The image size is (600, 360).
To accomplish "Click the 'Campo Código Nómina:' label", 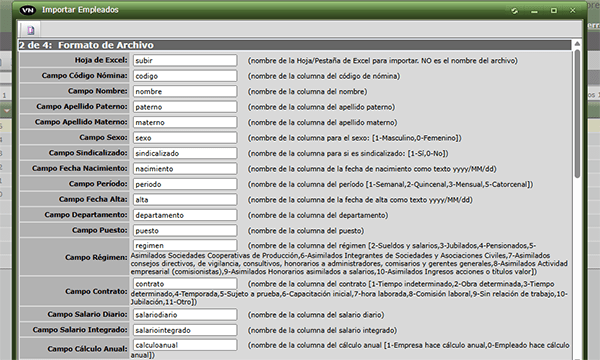I will tap(85, 75).
